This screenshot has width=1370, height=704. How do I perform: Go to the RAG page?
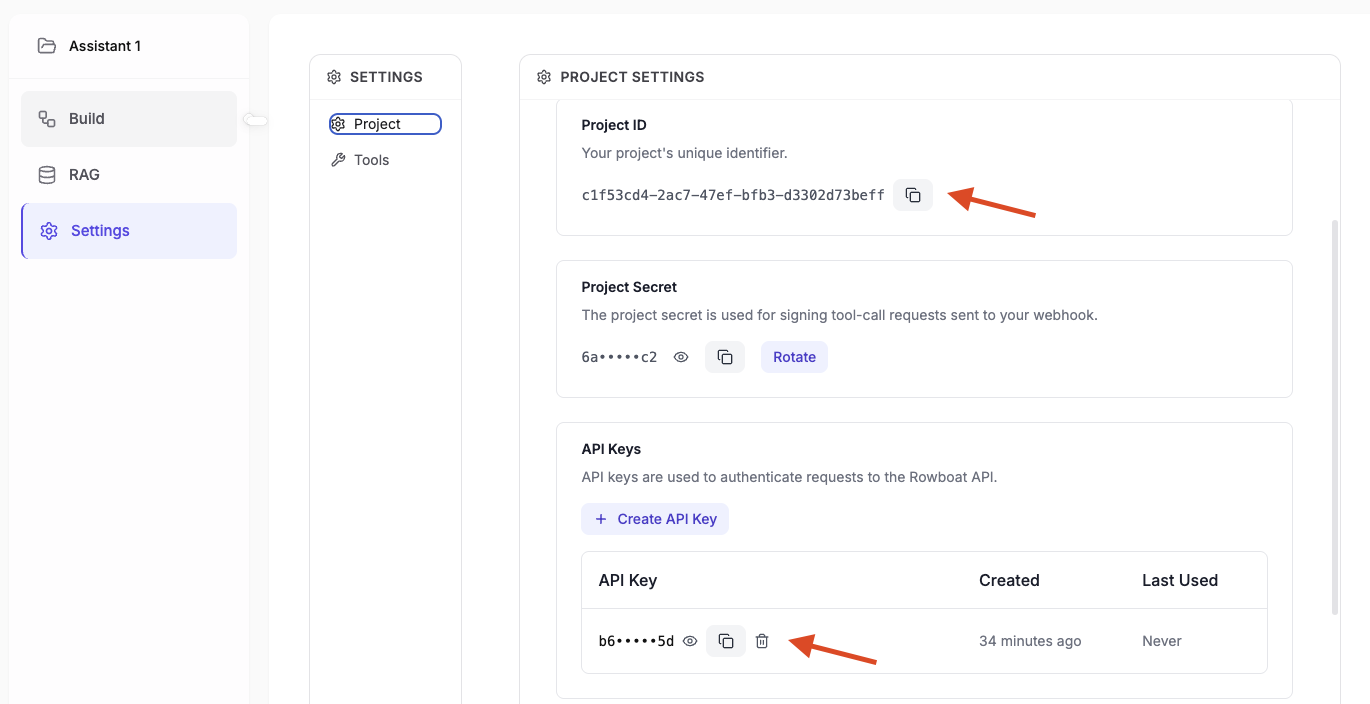click(85, 175)
